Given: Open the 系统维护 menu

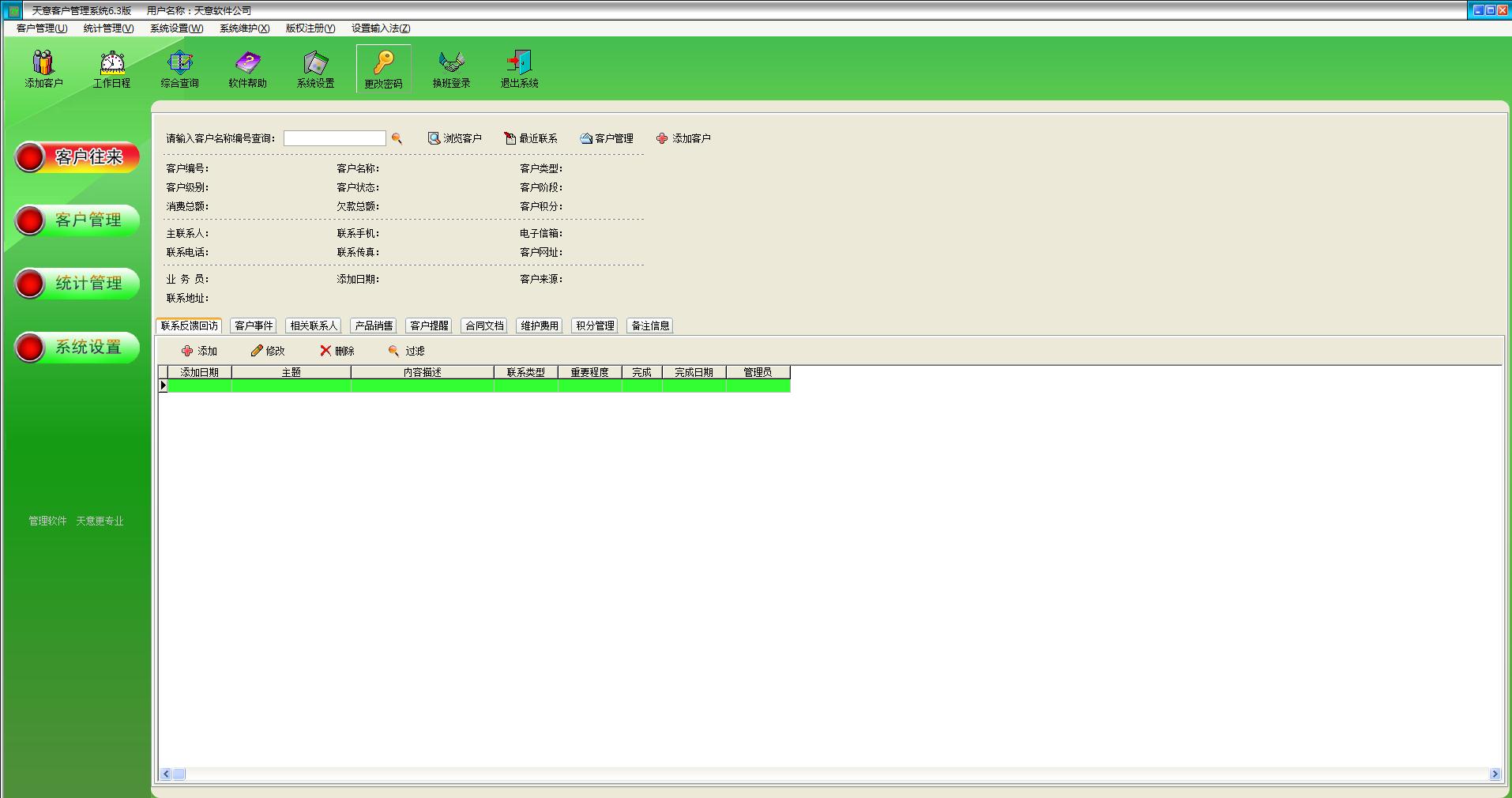Looking at the screenshot, I should click(244, 28).
